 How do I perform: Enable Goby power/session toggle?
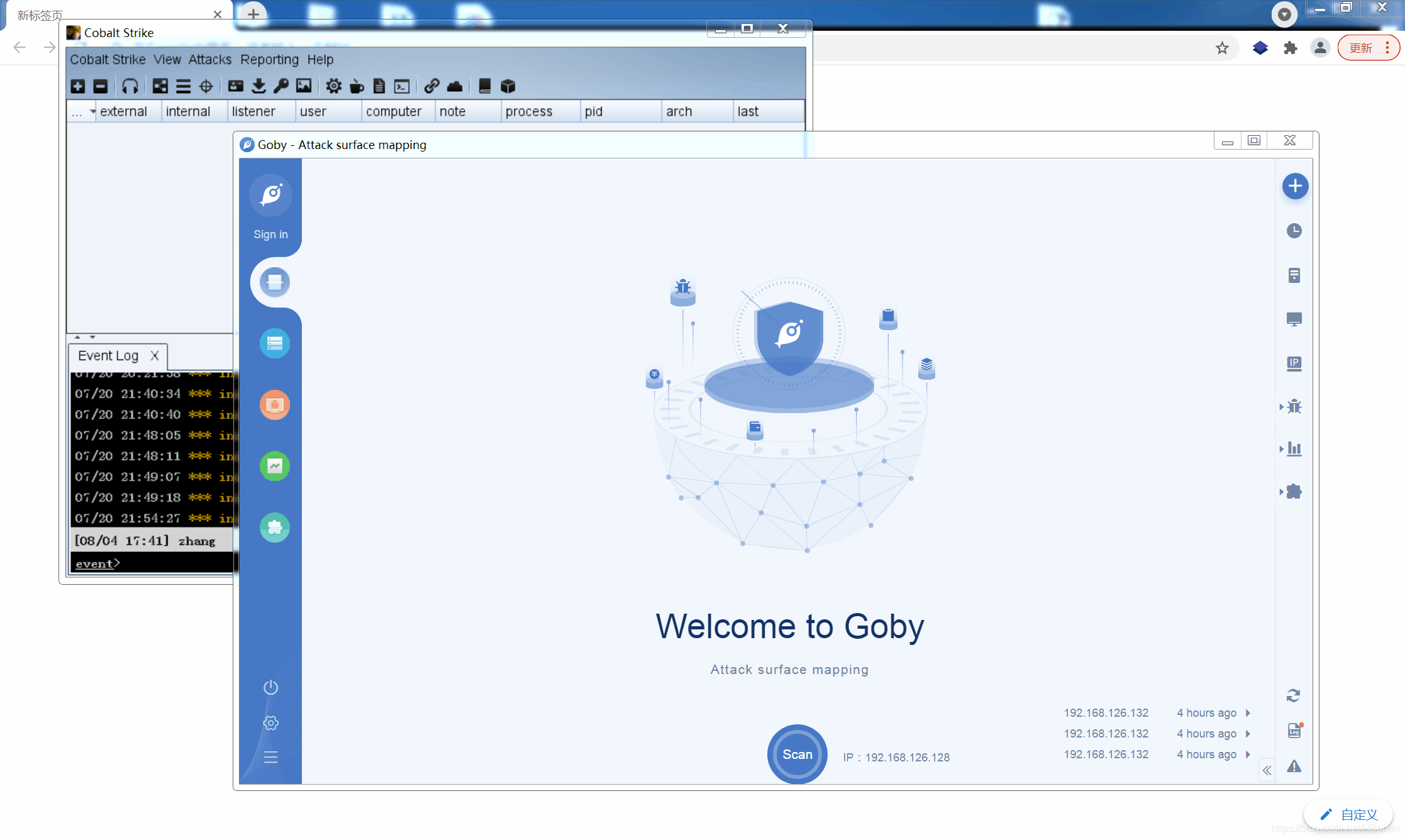(x=271, y=687)
